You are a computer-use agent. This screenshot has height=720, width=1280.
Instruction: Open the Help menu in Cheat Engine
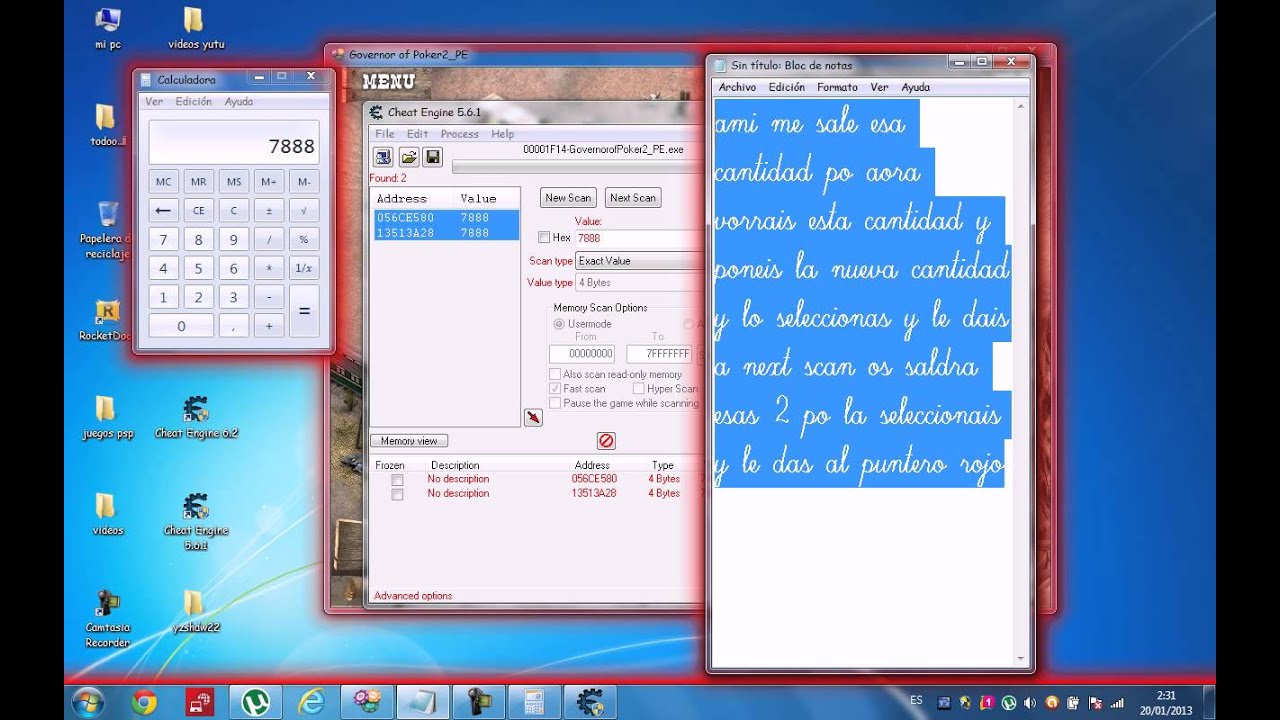pyautogui.click(x=502, y=134)
